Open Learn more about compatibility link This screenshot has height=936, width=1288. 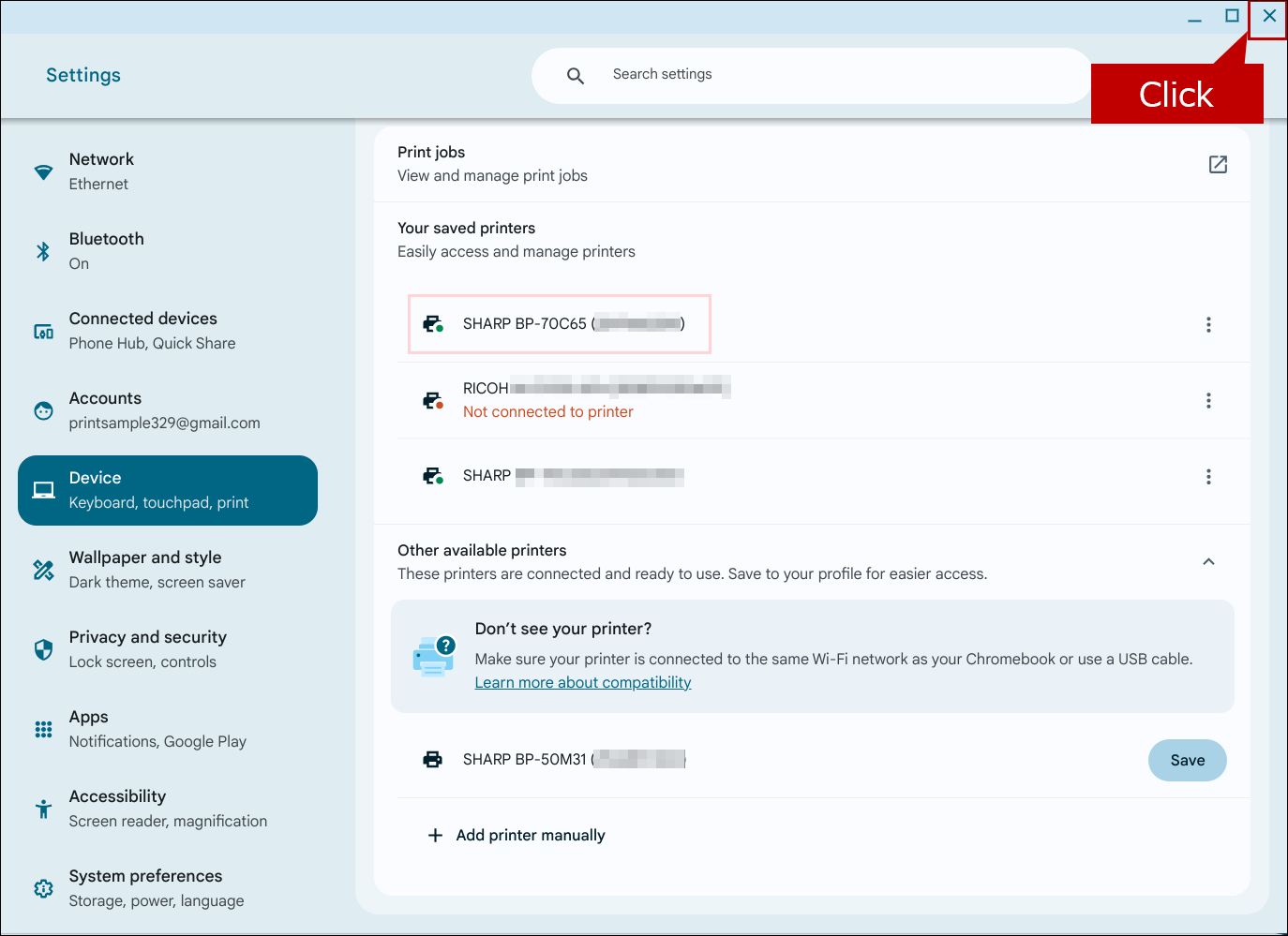583,682
